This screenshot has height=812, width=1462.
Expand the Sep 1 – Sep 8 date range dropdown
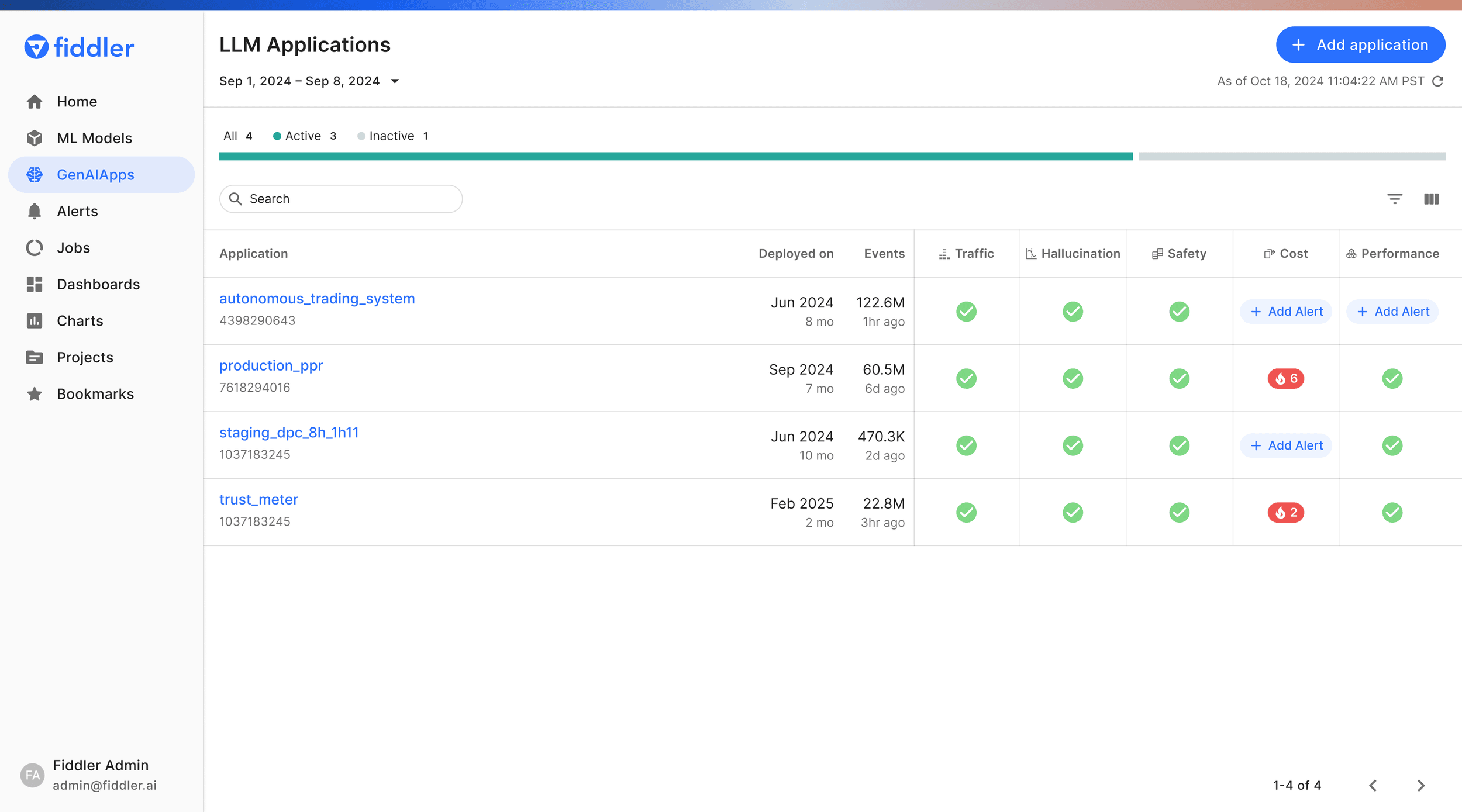point(309,81)
